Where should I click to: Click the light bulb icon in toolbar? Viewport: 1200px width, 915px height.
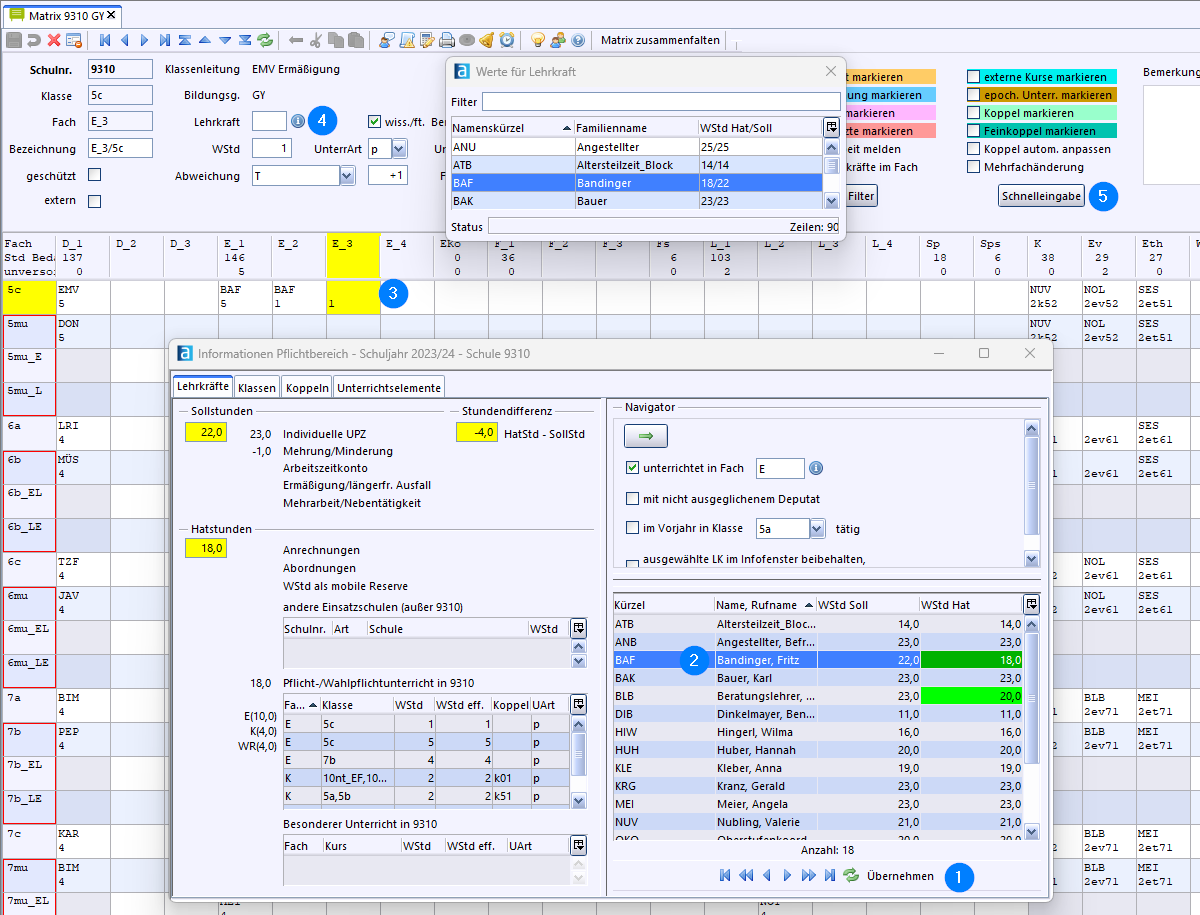pos(538,40)
